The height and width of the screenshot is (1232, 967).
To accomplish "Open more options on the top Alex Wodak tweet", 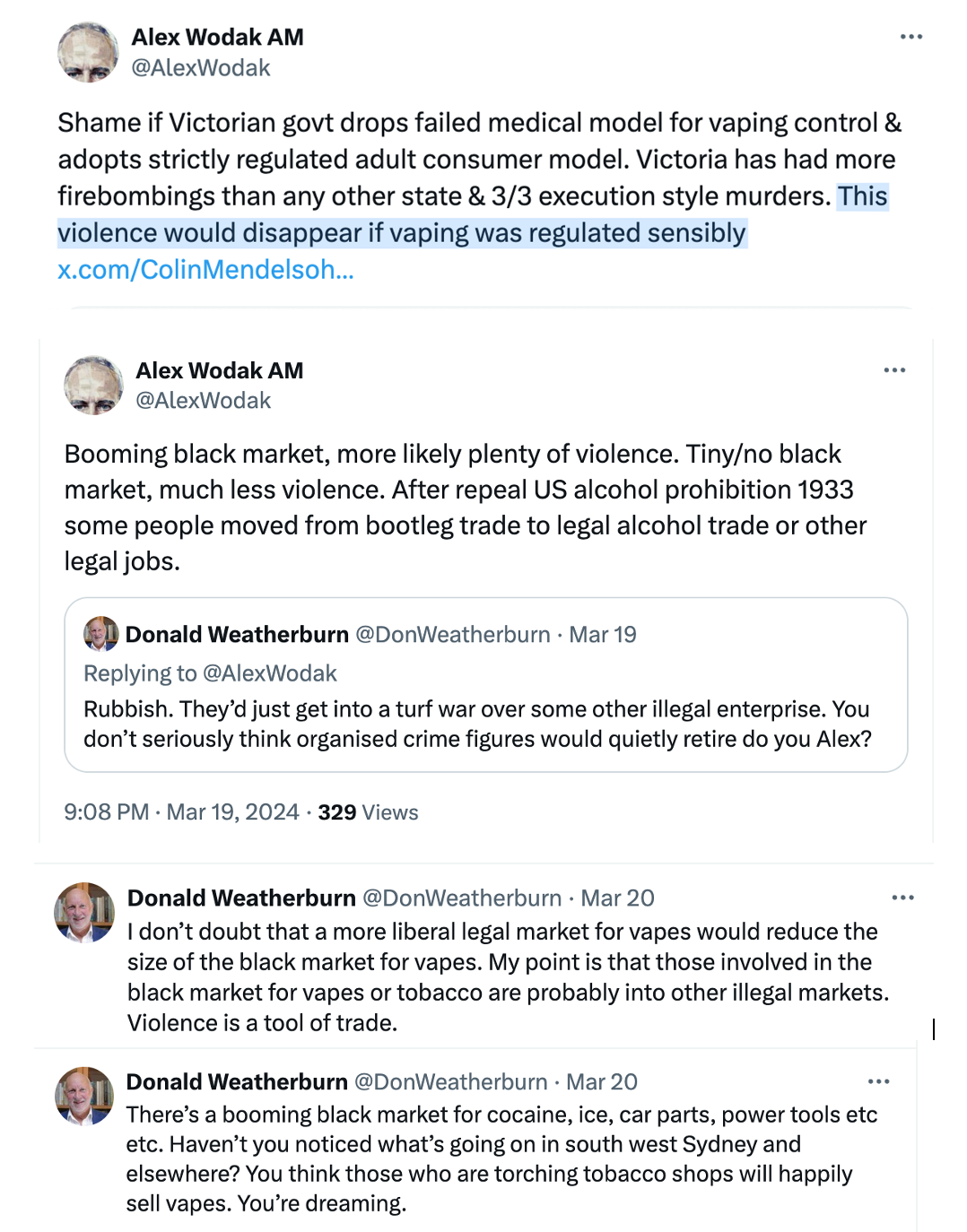I will (910, 37).
